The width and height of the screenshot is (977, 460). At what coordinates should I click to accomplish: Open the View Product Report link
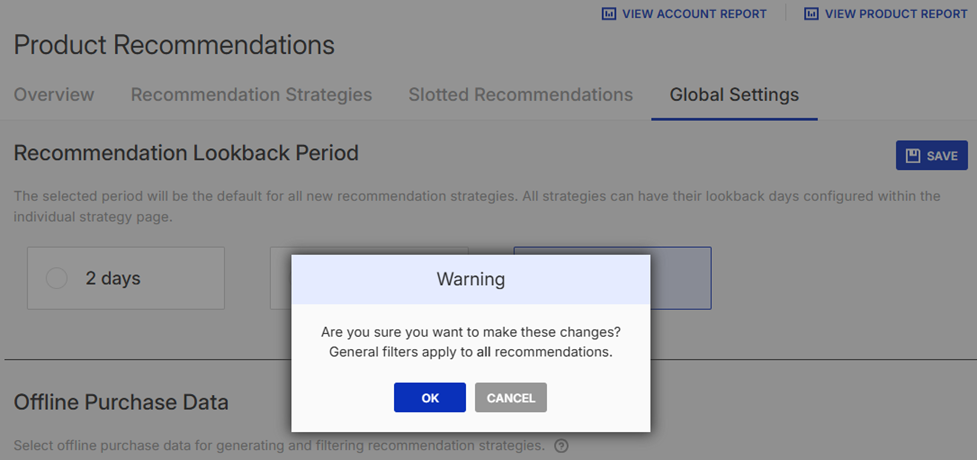point(896,14)
